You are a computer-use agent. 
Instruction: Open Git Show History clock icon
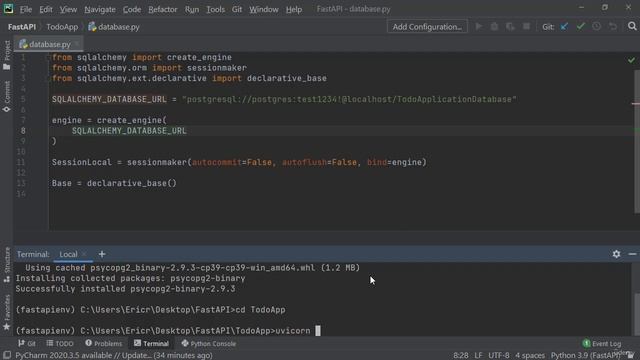point(597,27)
